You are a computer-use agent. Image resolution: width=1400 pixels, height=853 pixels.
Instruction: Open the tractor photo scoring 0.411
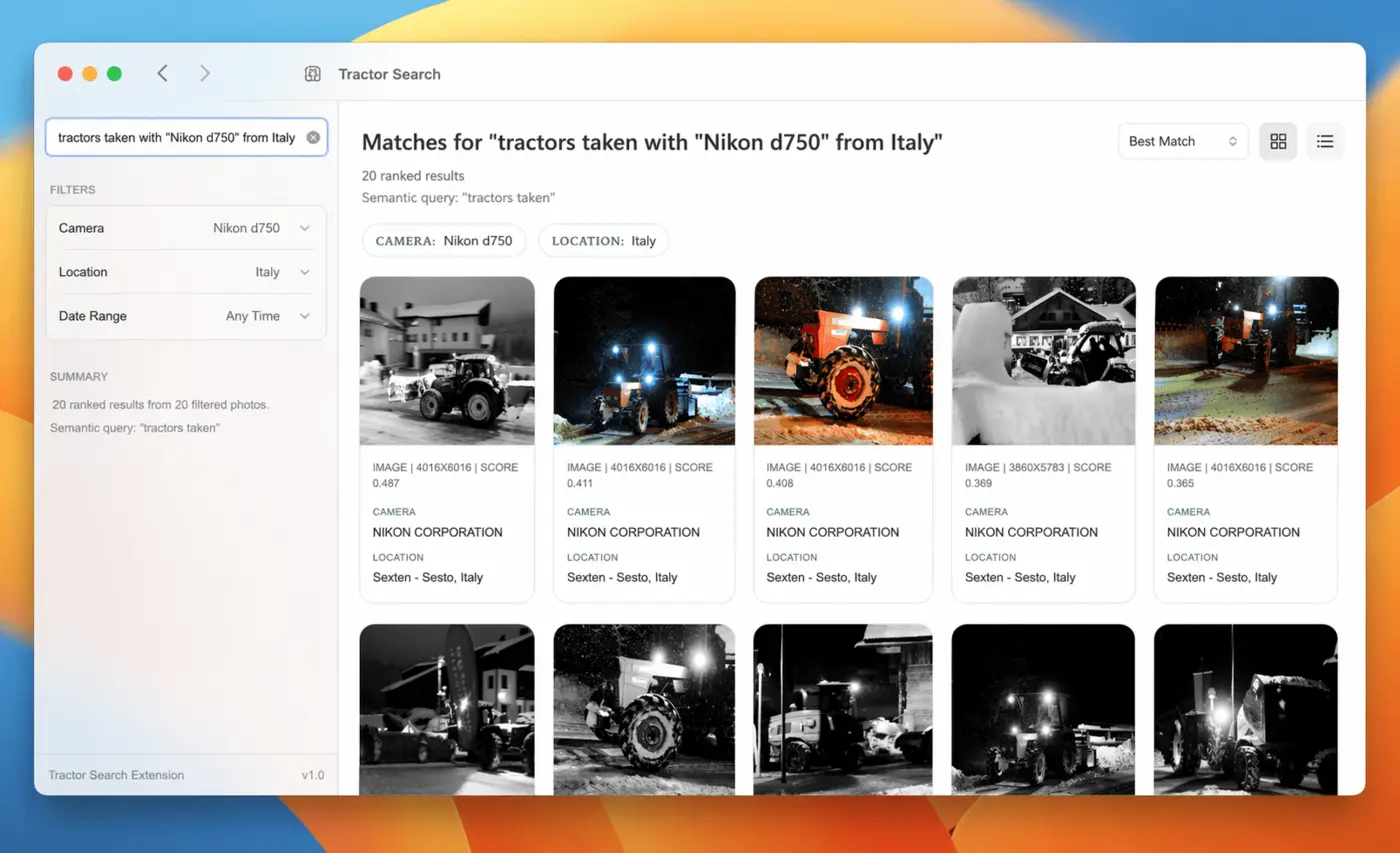[644, 361]
